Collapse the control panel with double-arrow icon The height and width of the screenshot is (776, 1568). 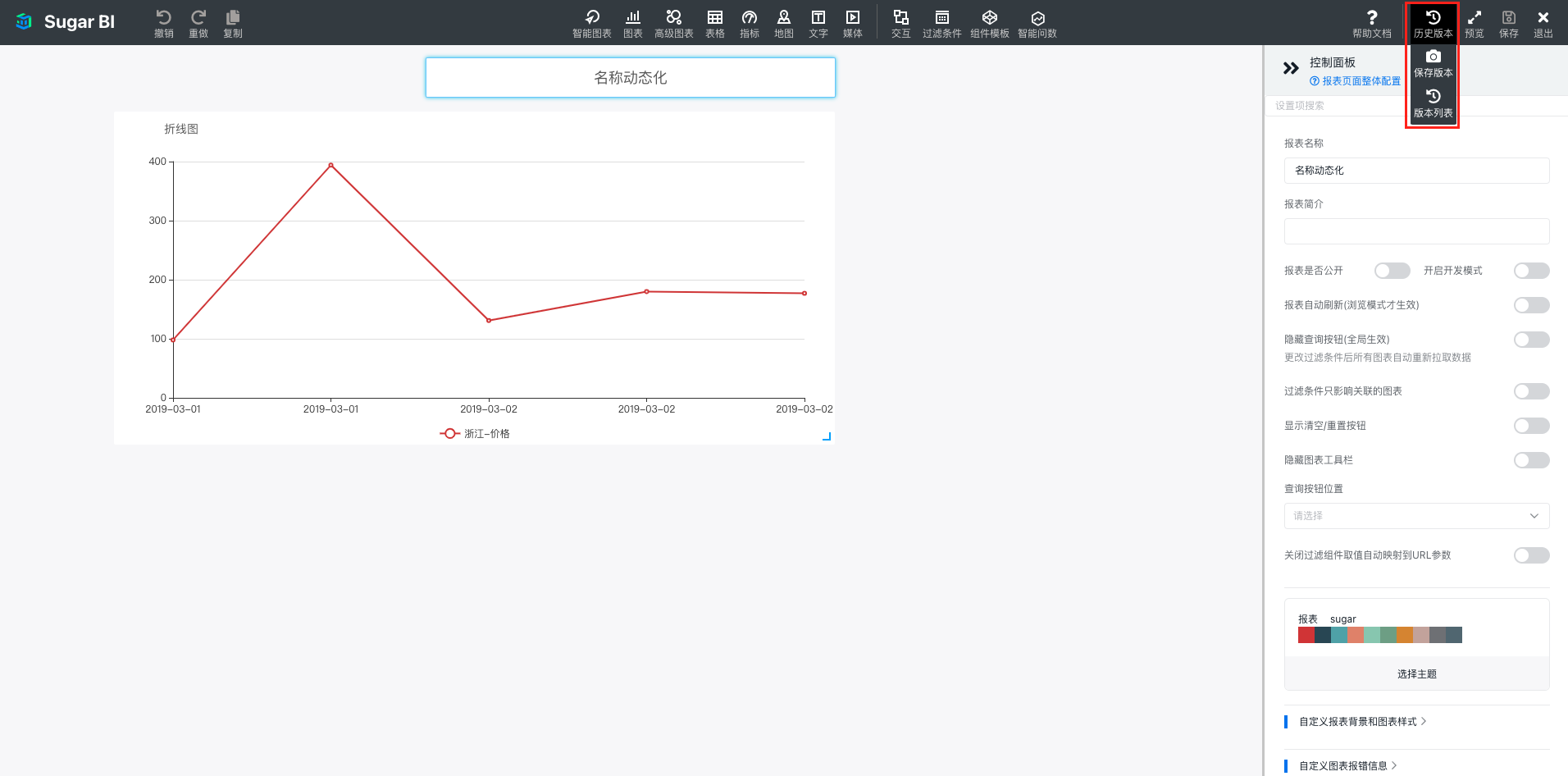(x=1291, y=68)
